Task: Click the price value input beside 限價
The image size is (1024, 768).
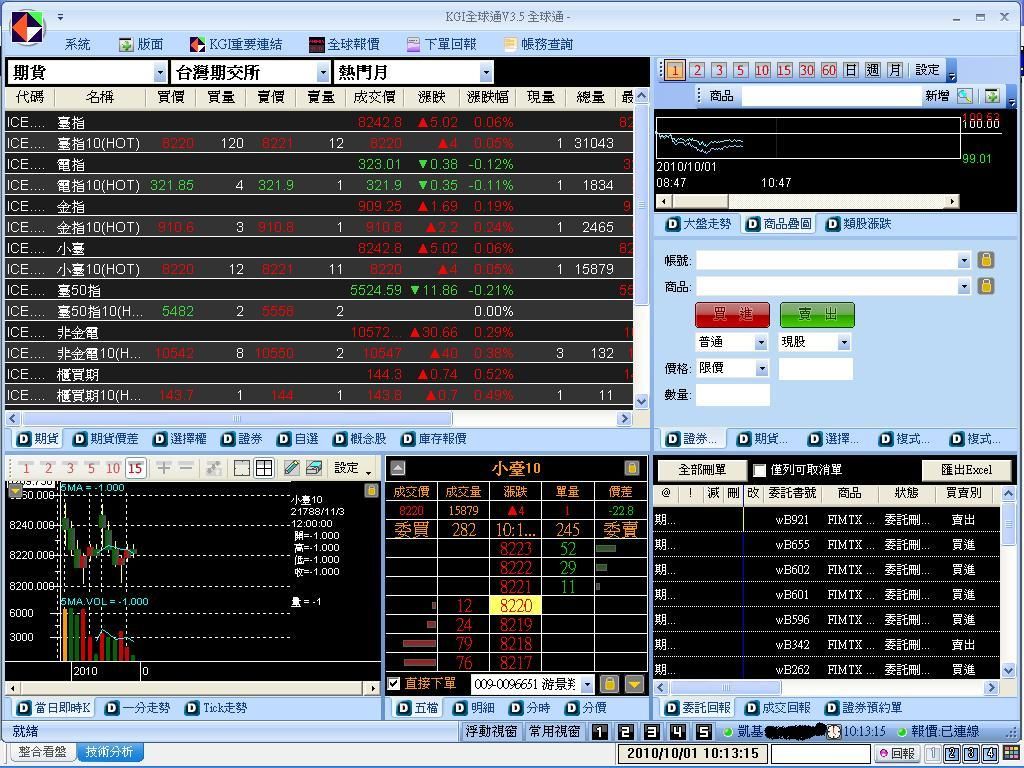Action: click(816, 368)
